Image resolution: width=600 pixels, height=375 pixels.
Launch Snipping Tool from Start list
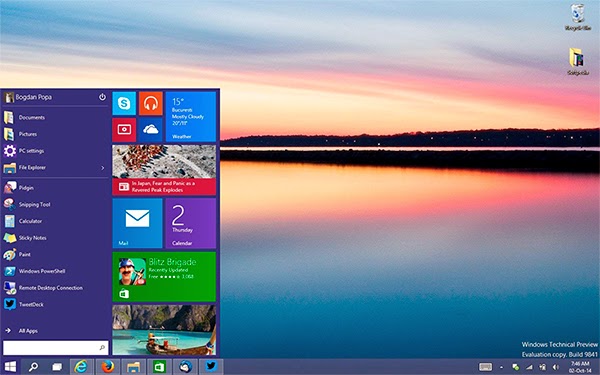coord(55,204)
